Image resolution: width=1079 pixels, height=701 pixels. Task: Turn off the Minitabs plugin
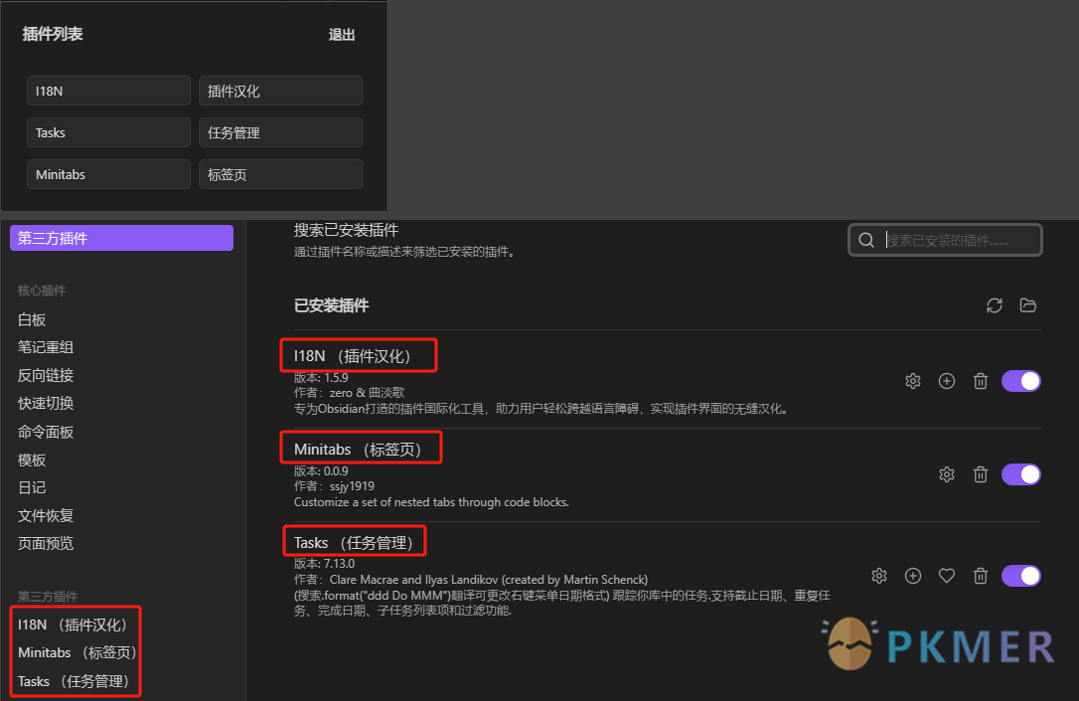point(1020,474)
